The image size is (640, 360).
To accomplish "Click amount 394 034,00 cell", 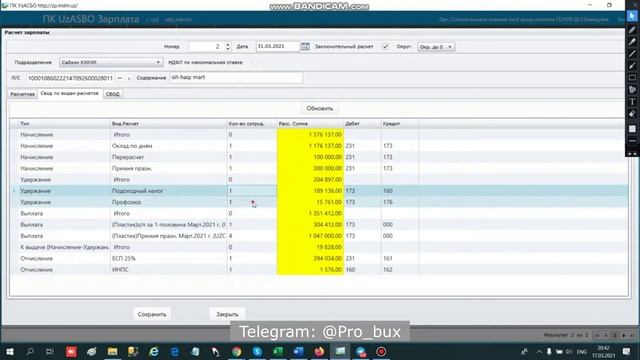I will pyautogui.click(x=310, y=258).
